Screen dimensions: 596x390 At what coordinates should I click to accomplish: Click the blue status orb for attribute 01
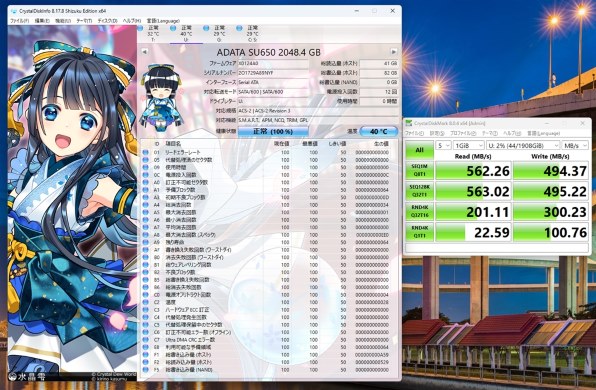pyautogui.click(x=145, y=152)
